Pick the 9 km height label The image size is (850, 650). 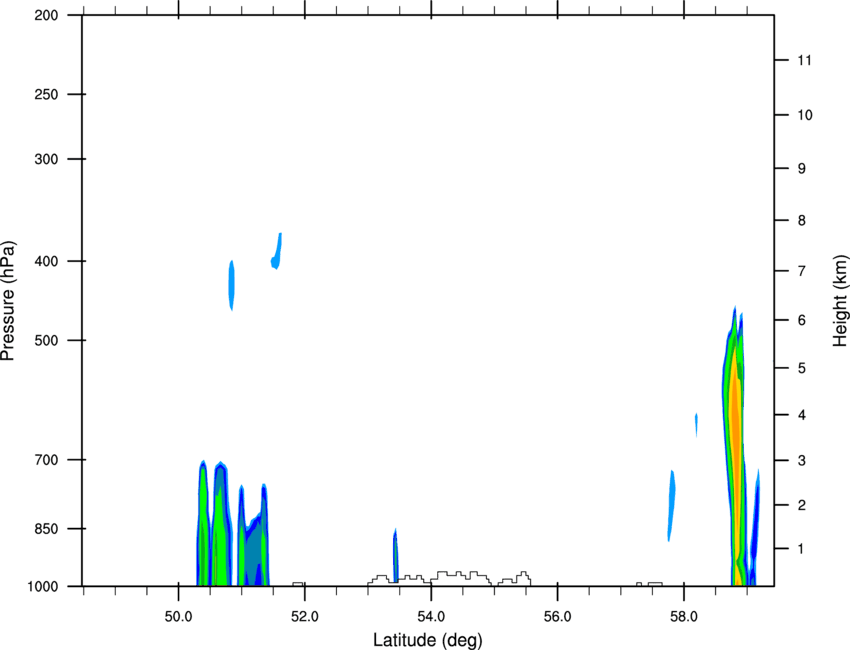point(802,169)
